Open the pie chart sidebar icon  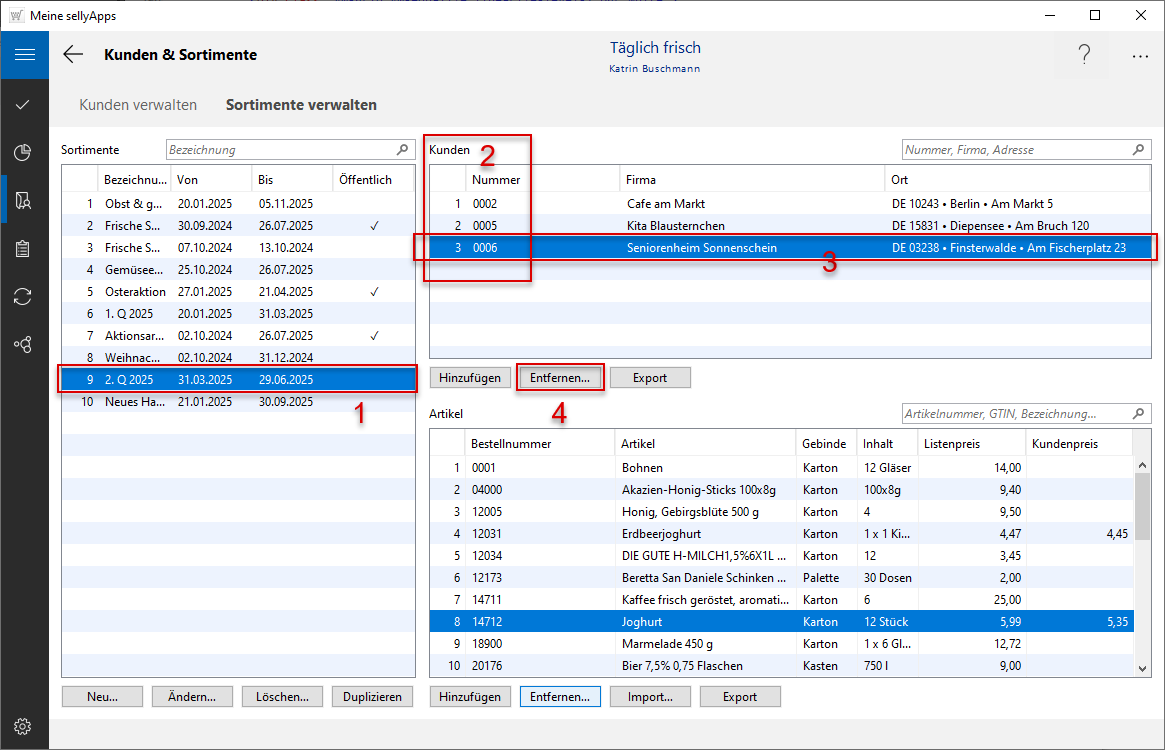(x=24, y=152)
